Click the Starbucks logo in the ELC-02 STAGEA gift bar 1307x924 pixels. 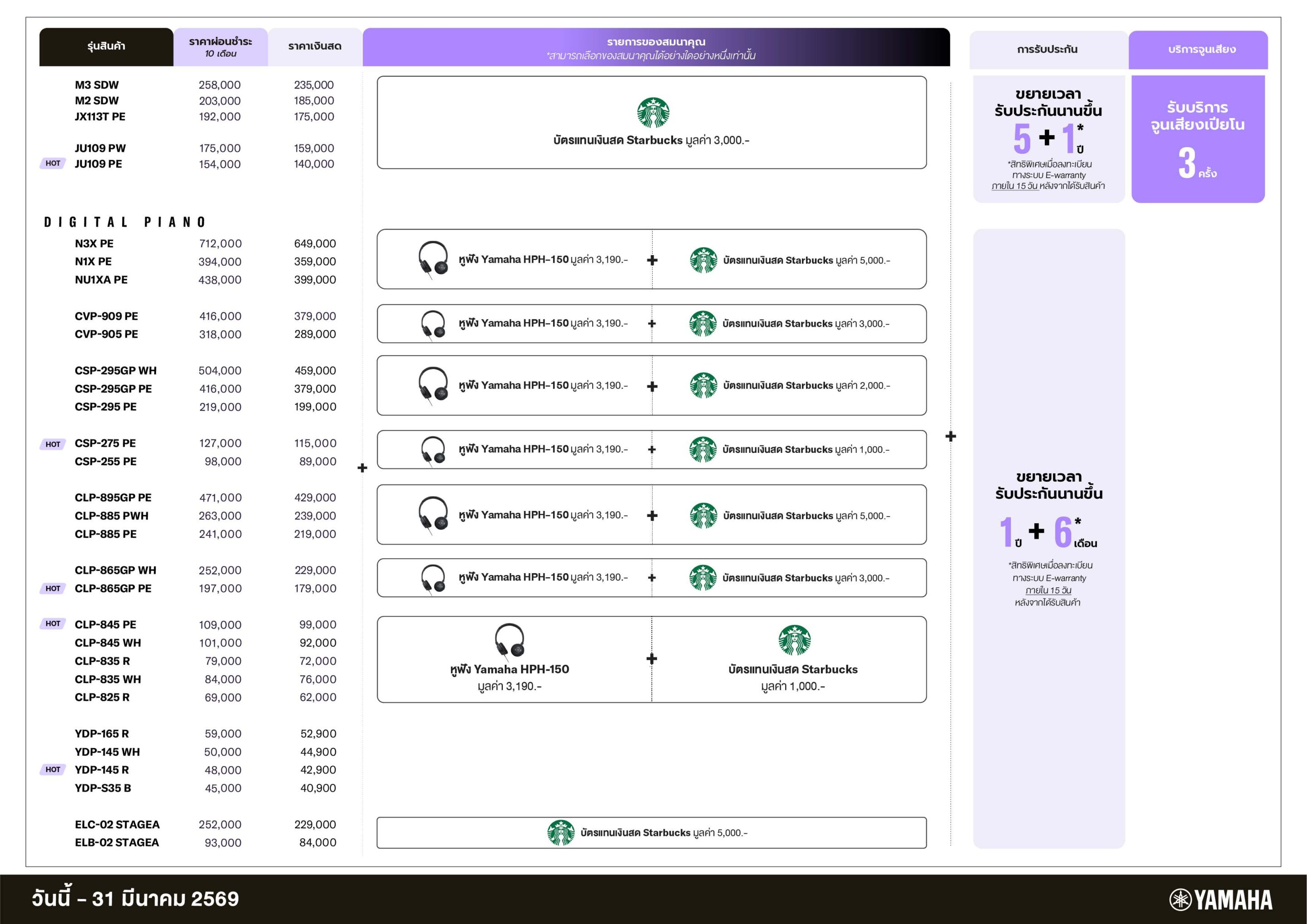coord(561,832)
